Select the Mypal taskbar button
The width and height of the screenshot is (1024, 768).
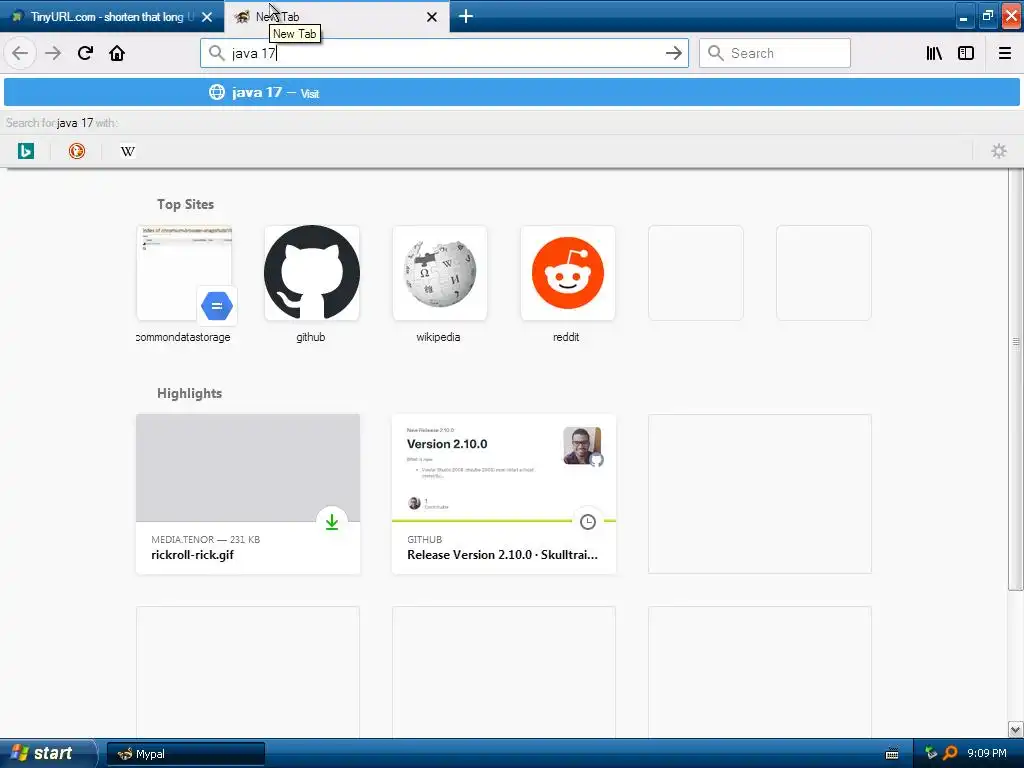(185, 754)
